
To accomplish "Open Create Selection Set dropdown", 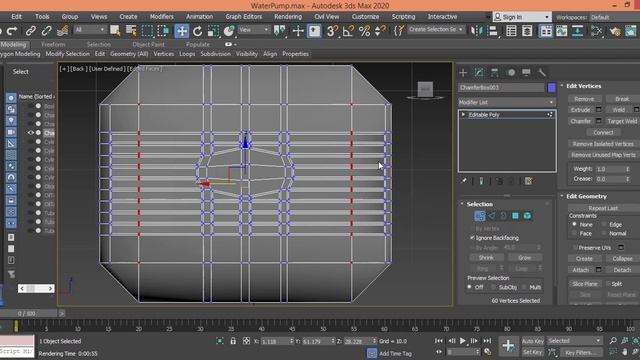I will pyautogui.click(x=436, y=29).
